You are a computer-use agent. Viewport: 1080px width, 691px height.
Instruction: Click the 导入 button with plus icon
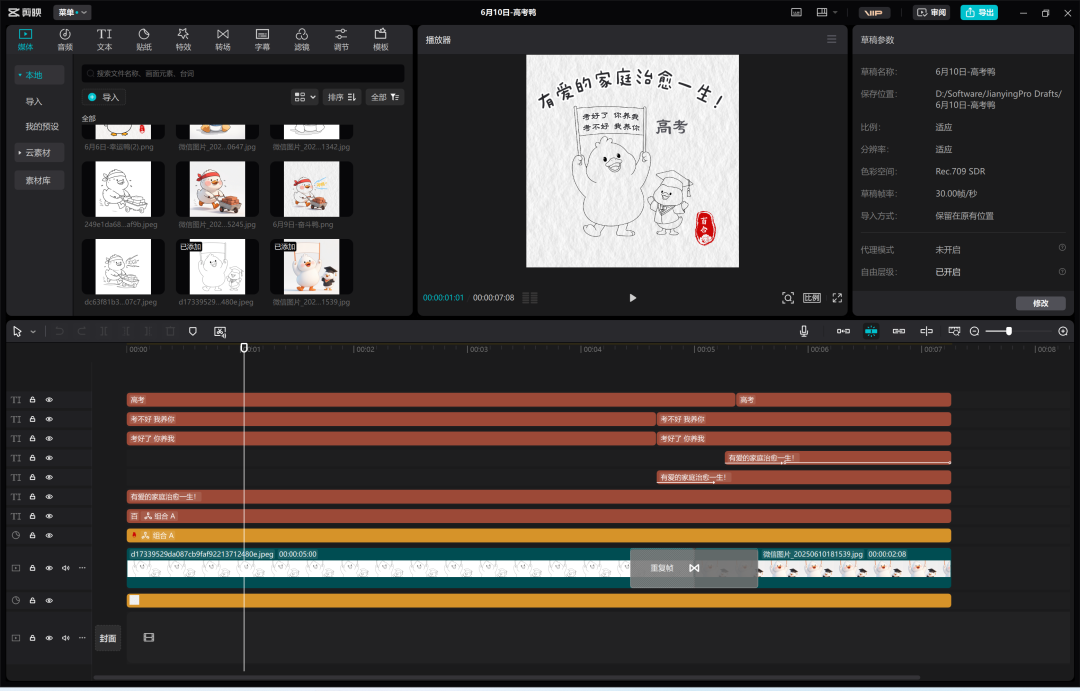(x=104, y=97)
